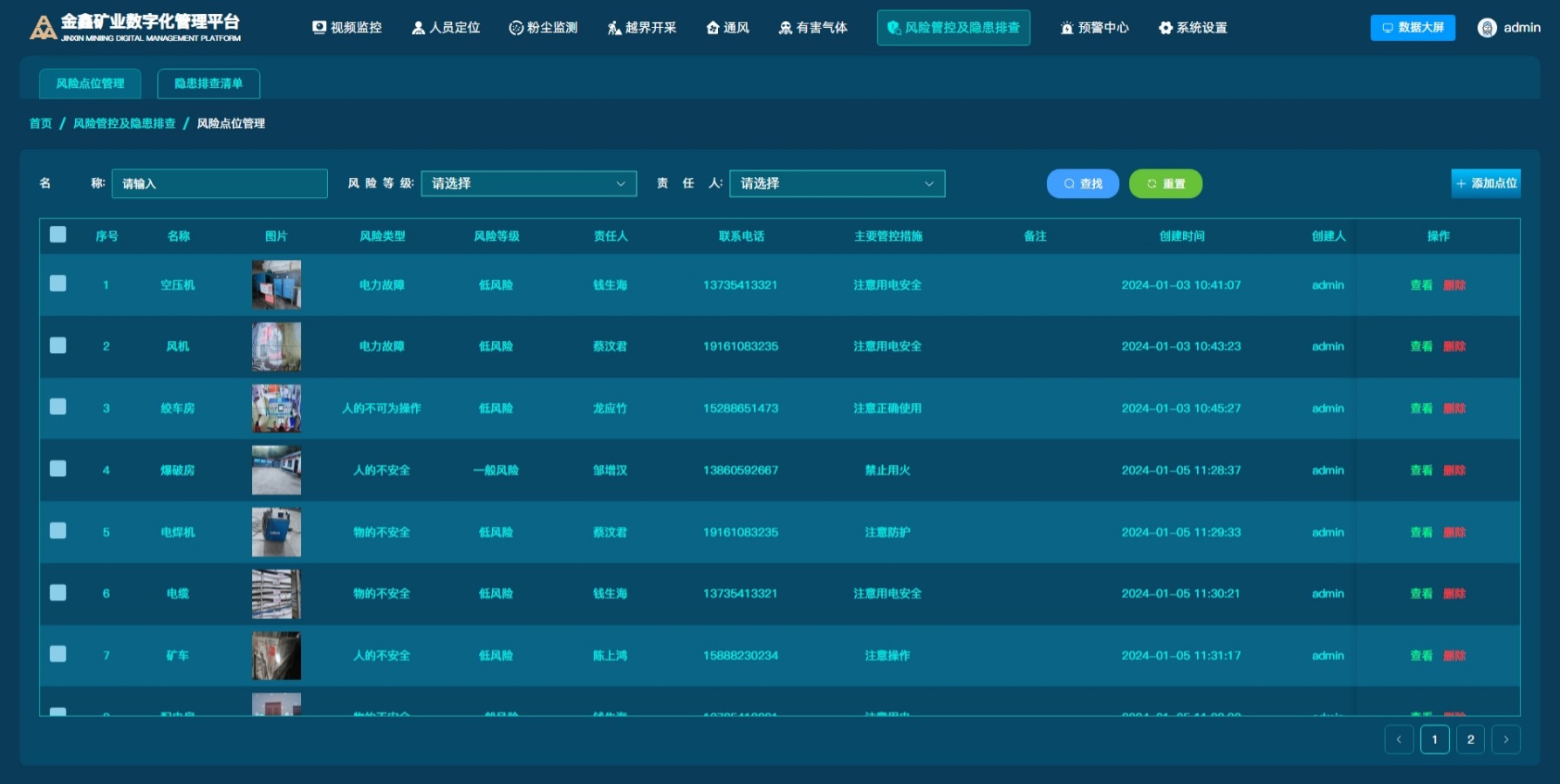Open 系统设置 gear icon
This screenshot has width=1560, height=784.
tap(1166, 28)
